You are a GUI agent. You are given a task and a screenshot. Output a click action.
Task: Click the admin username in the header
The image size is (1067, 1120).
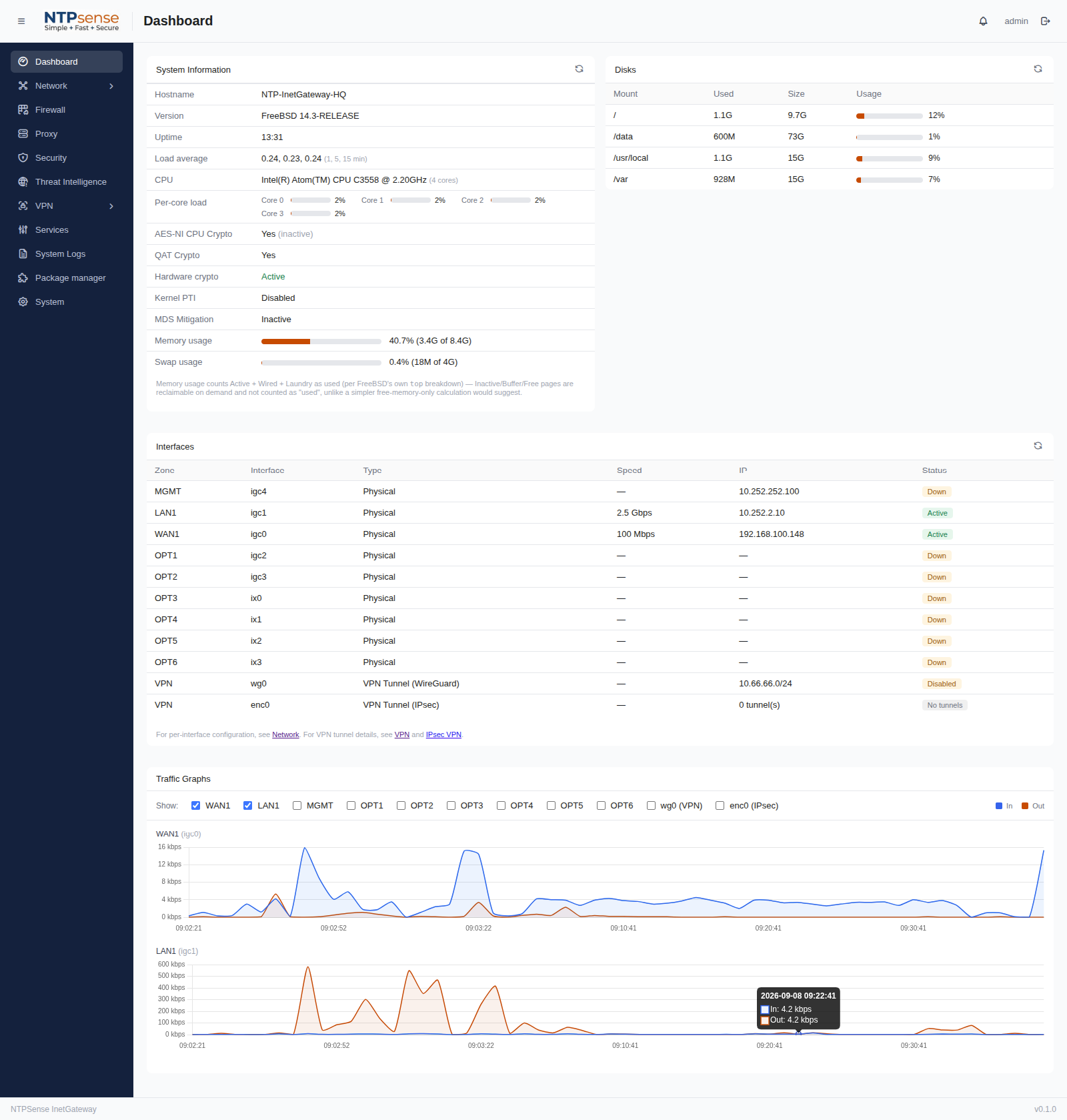tap(1016, 21)
